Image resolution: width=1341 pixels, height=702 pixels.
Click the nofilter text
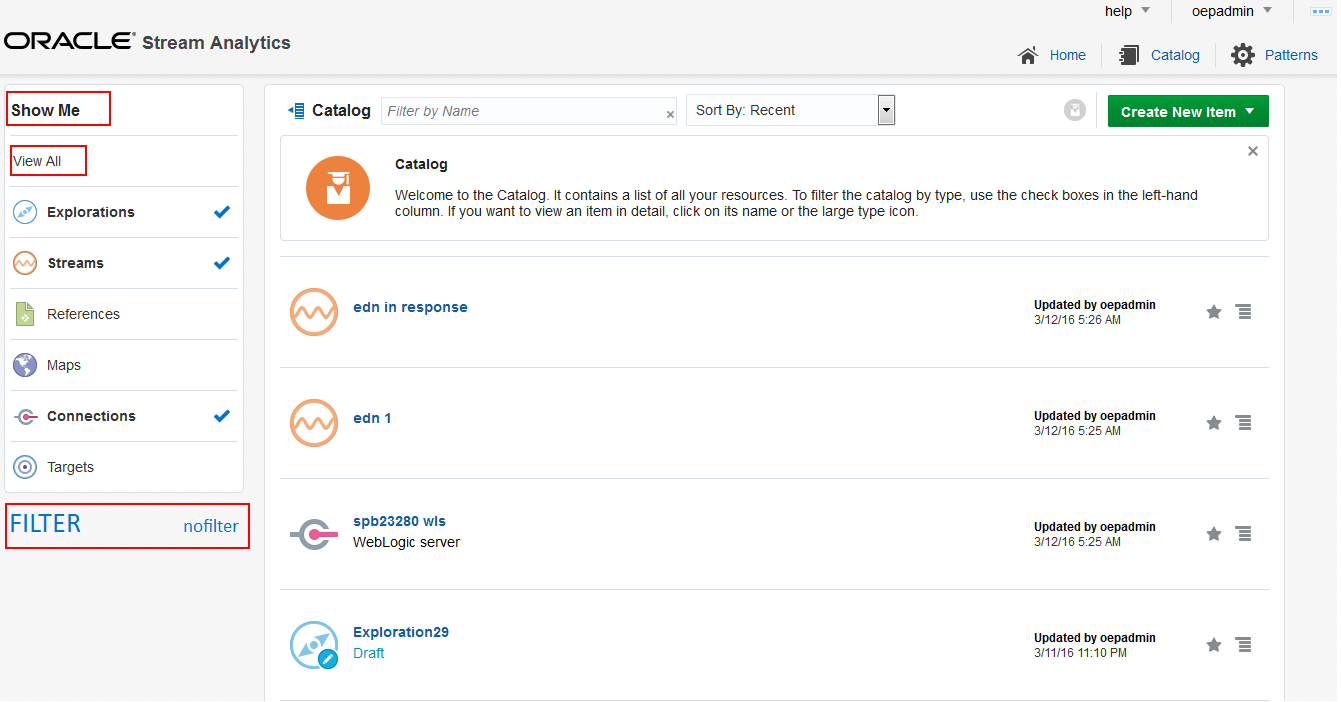click(211, 526)
